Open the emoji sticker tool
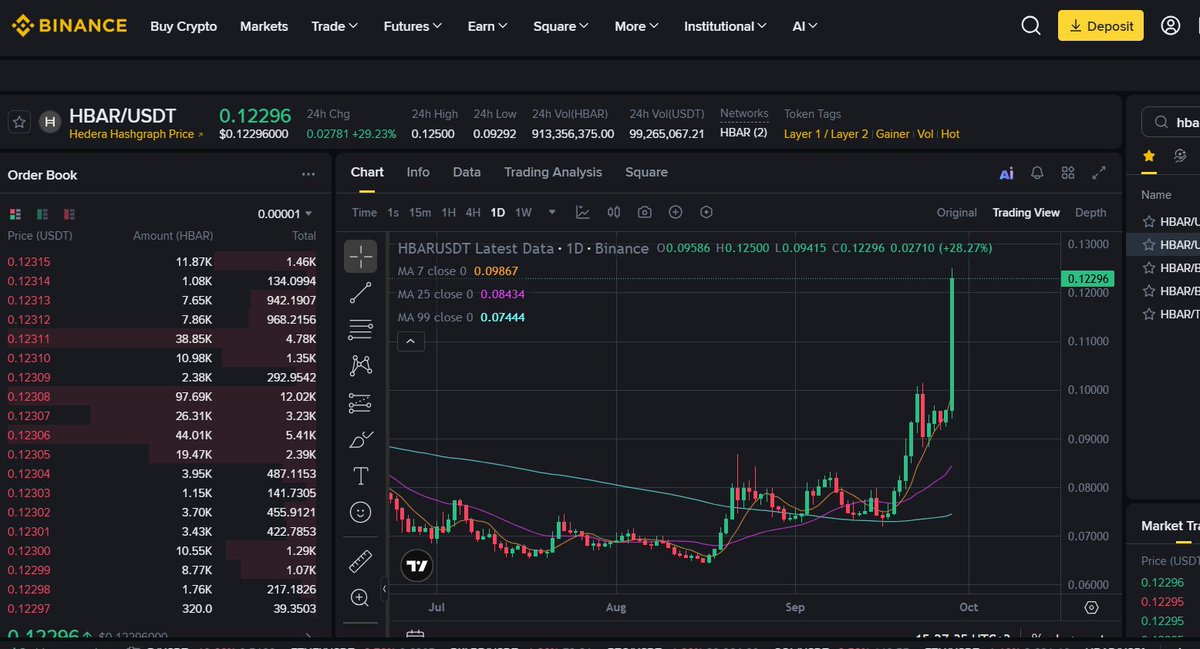Image resolution: width=1200 pixels, height=649 pixels. pos(361,512)
